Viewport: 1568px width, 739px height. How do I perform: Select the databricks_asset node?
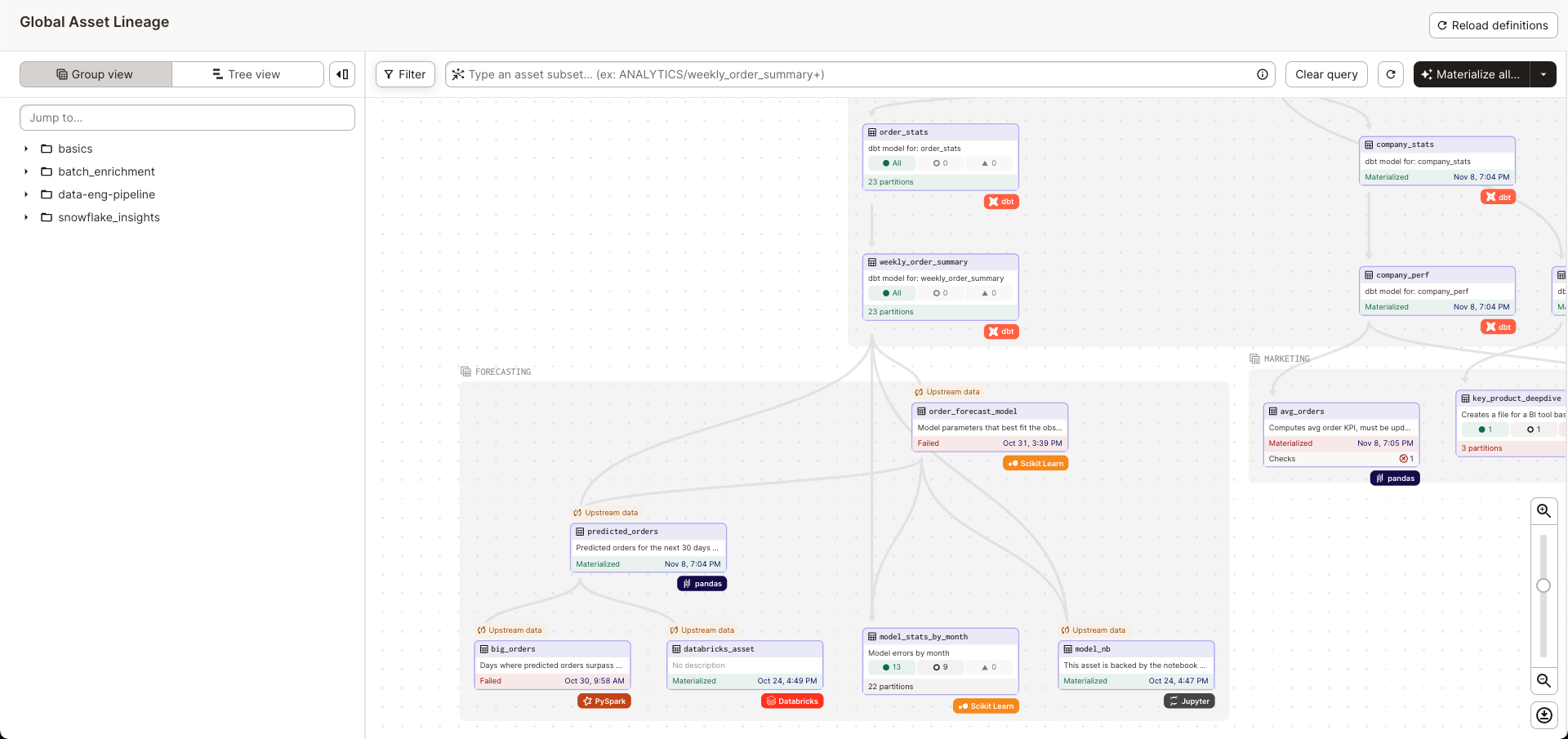click(745, 666)
